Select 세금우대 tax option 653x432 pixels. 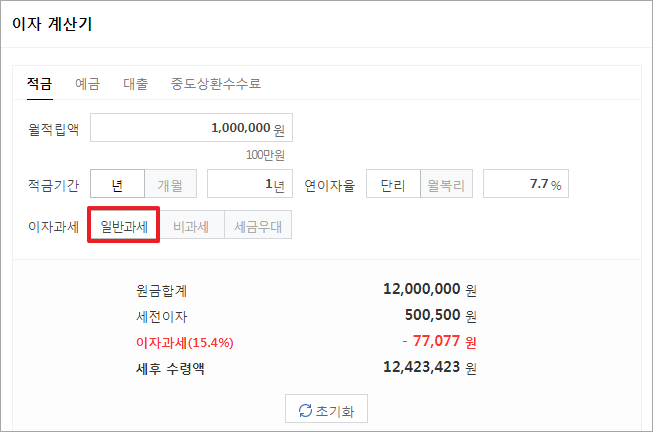[258, 225]
